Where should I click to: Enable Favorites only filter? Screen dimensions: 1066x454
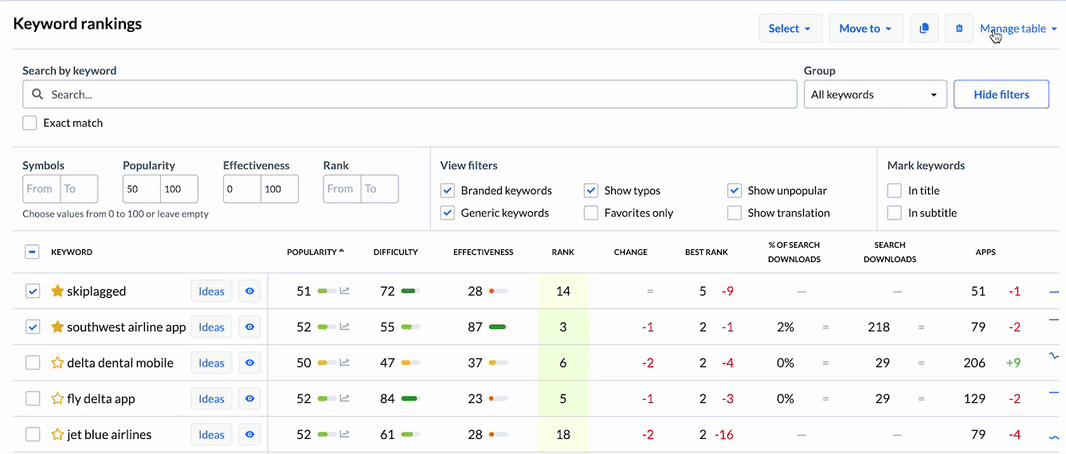pos(591,213)
